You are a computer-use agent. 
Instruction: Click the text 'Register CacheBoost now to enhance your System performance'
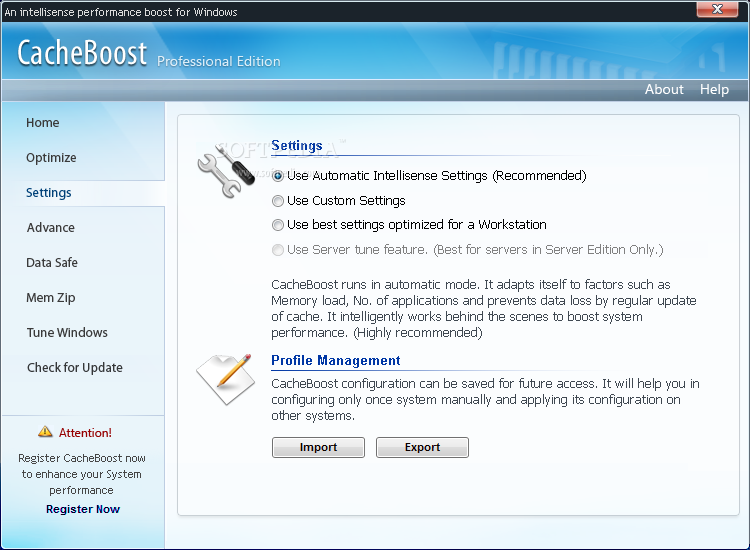(x=82, y=474)
